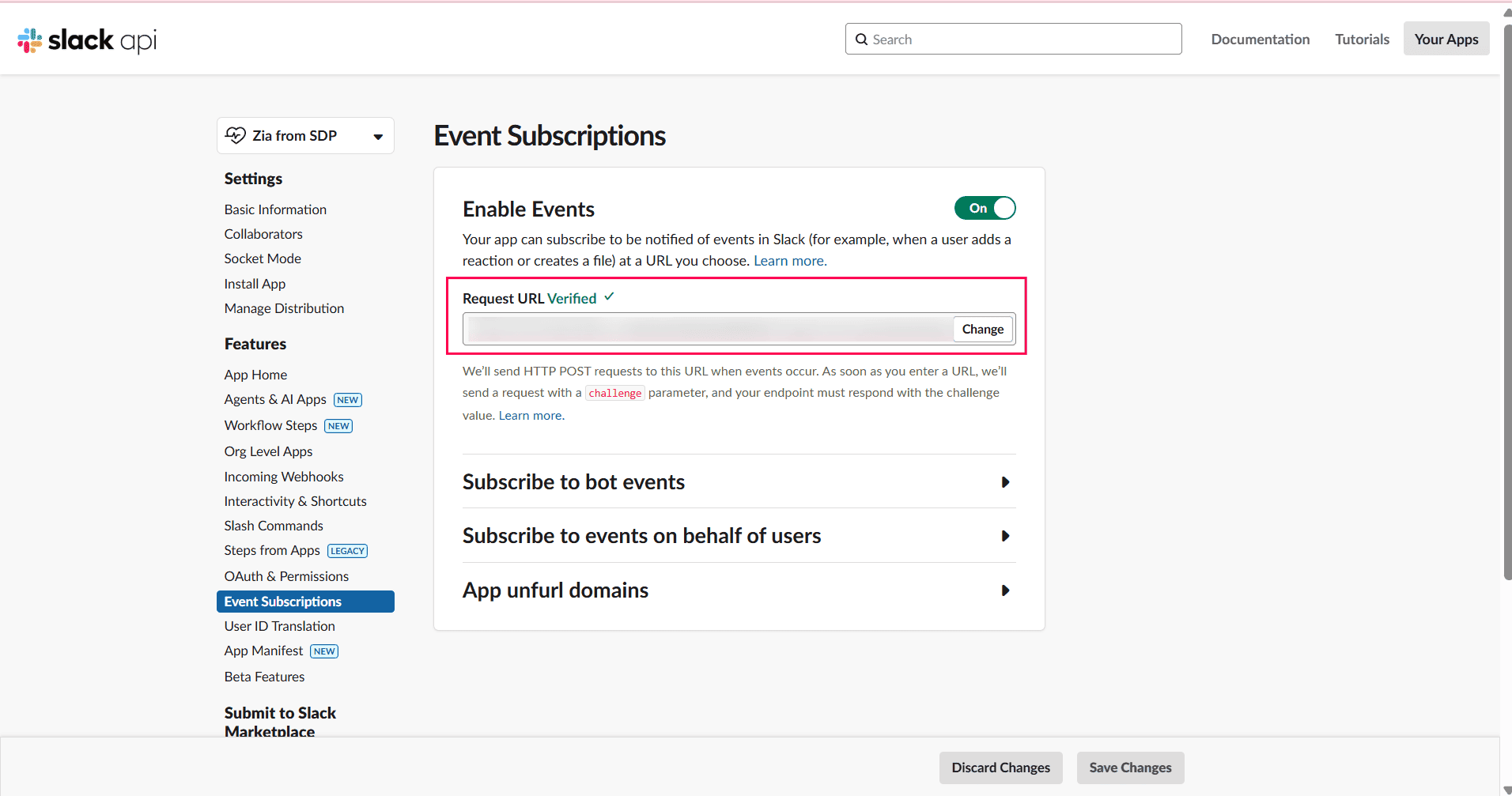Click the green Verified checkmark icon
Screen dimensions: 1512x796
coord(609,297)
